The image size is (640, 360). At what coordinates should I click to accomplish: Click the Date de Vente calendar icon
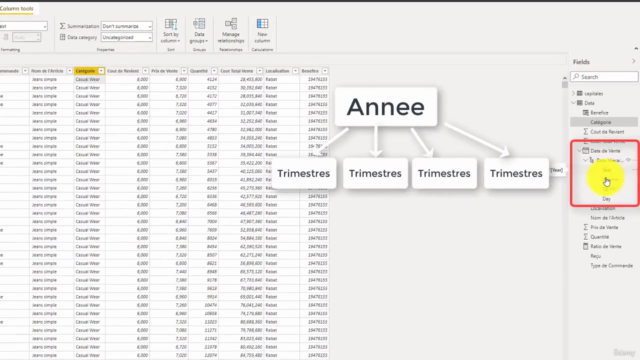pos(586,151)
